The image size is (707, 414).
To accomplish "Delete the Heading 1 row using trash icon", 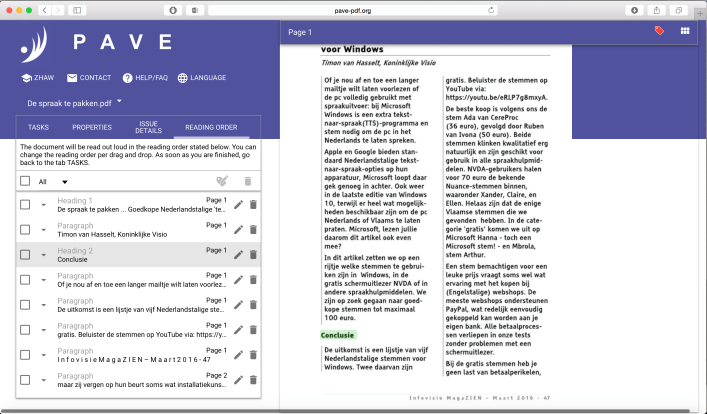I will pyautogui.click(x=253, y=205).
